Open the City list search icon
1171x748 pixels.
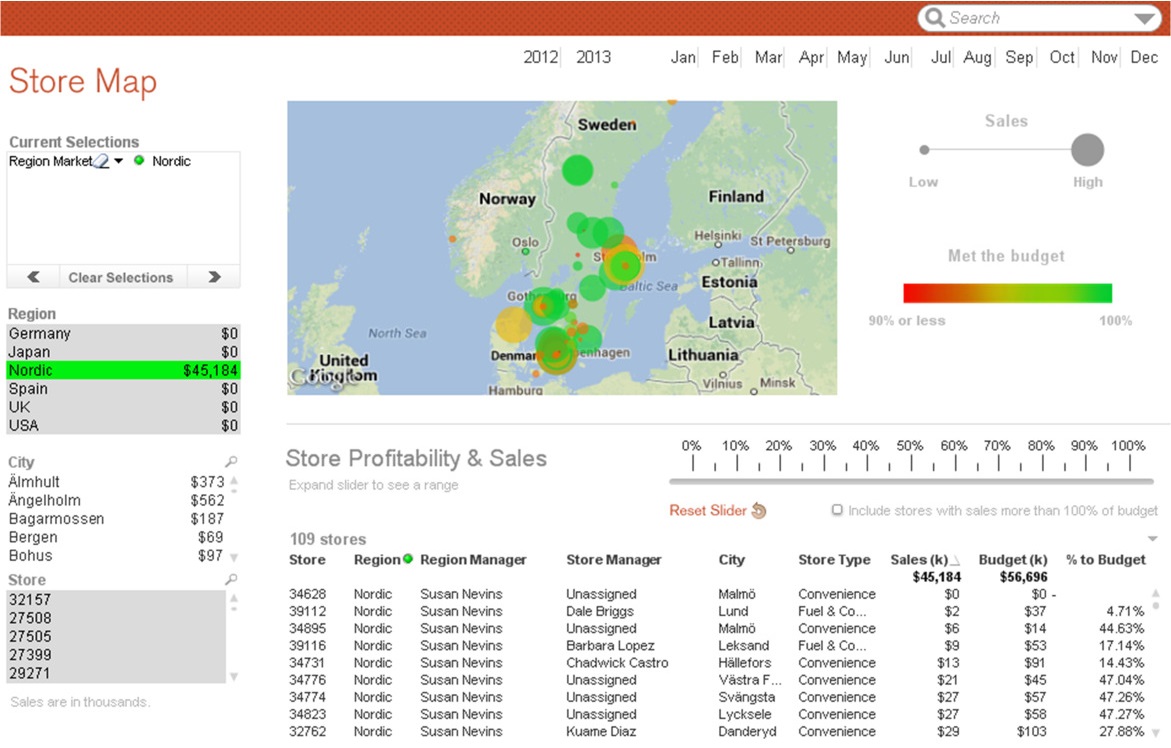(232, 461)
